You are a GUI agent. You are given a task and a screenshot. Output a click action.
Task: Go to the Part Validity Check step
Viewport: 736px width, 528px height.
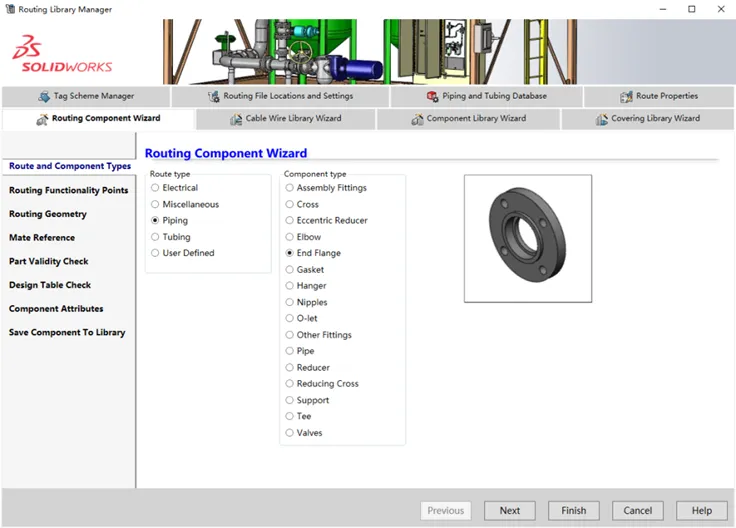(x=49, y=261)
